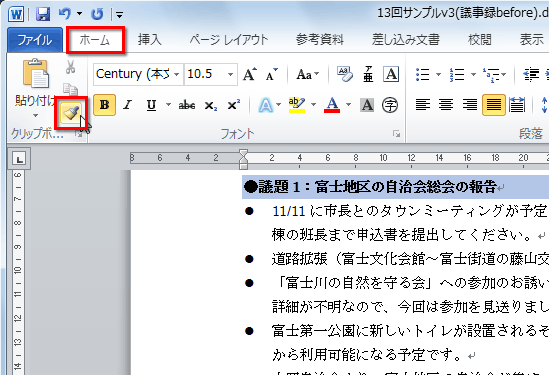Screen dimensions: 549x375
Task: Click the tab selector L button
Action: 19,159
